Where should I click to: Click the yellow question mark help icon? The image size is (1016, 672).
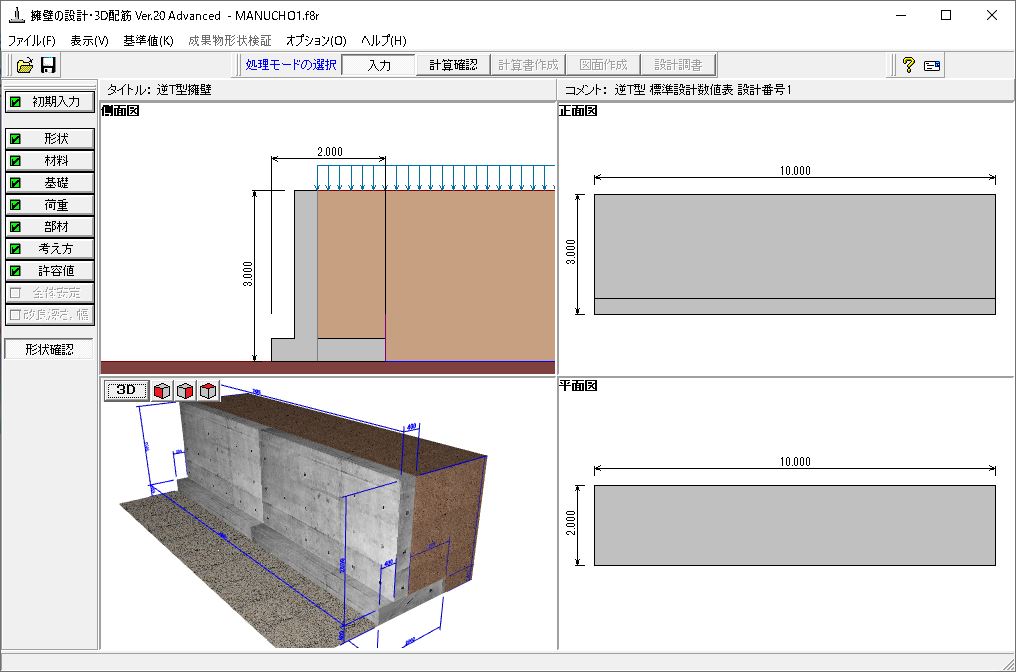[x=908, y=65]
